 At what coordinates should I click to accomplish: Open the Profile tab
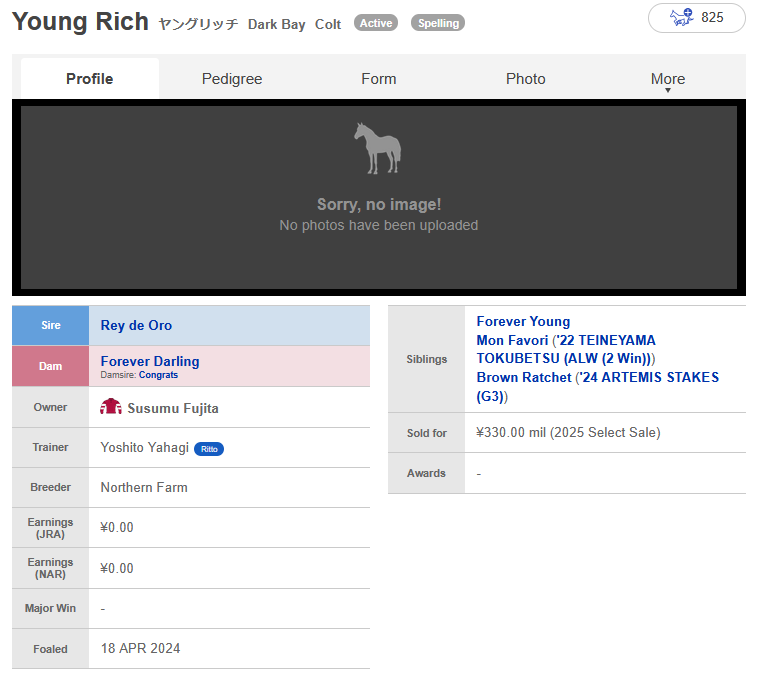click(x=90, y=78)
